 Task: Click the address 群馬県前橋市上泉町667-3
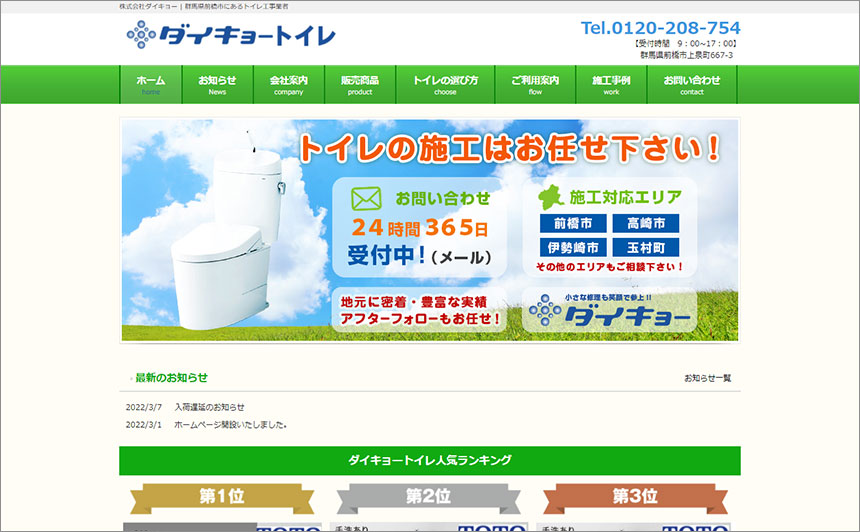[686, 55]
